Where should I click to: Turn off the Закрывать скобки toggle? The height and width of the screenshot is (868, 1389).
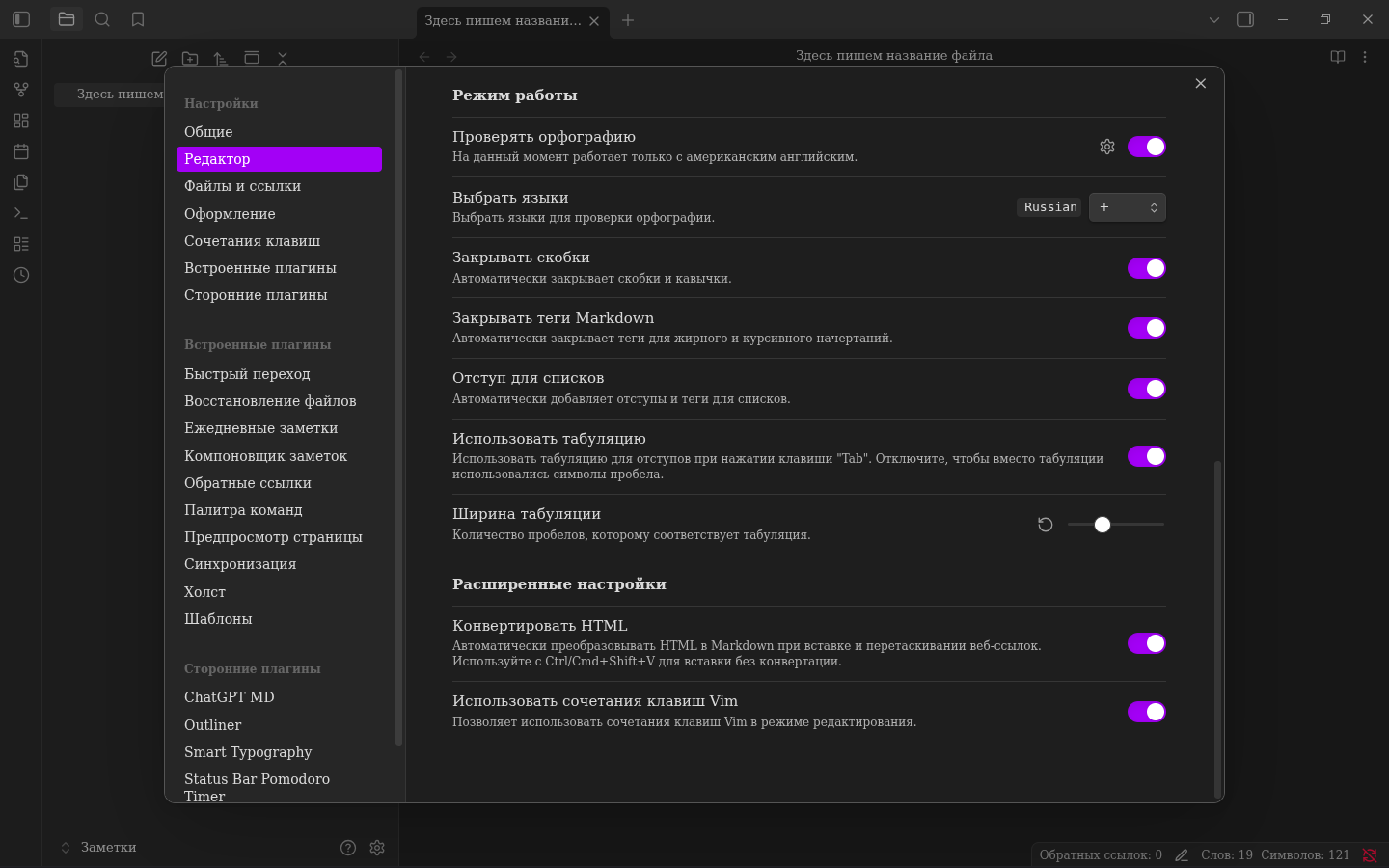(x=1146, y=268)
